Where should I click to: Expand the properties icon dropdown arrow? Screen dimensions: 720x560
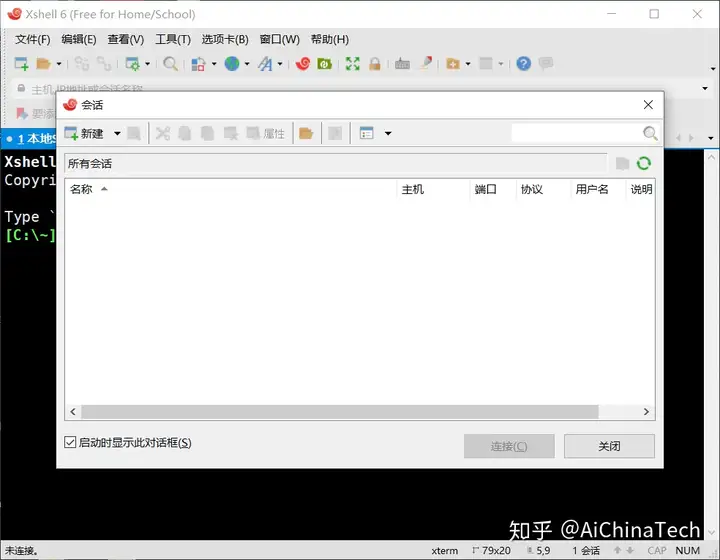147,64
